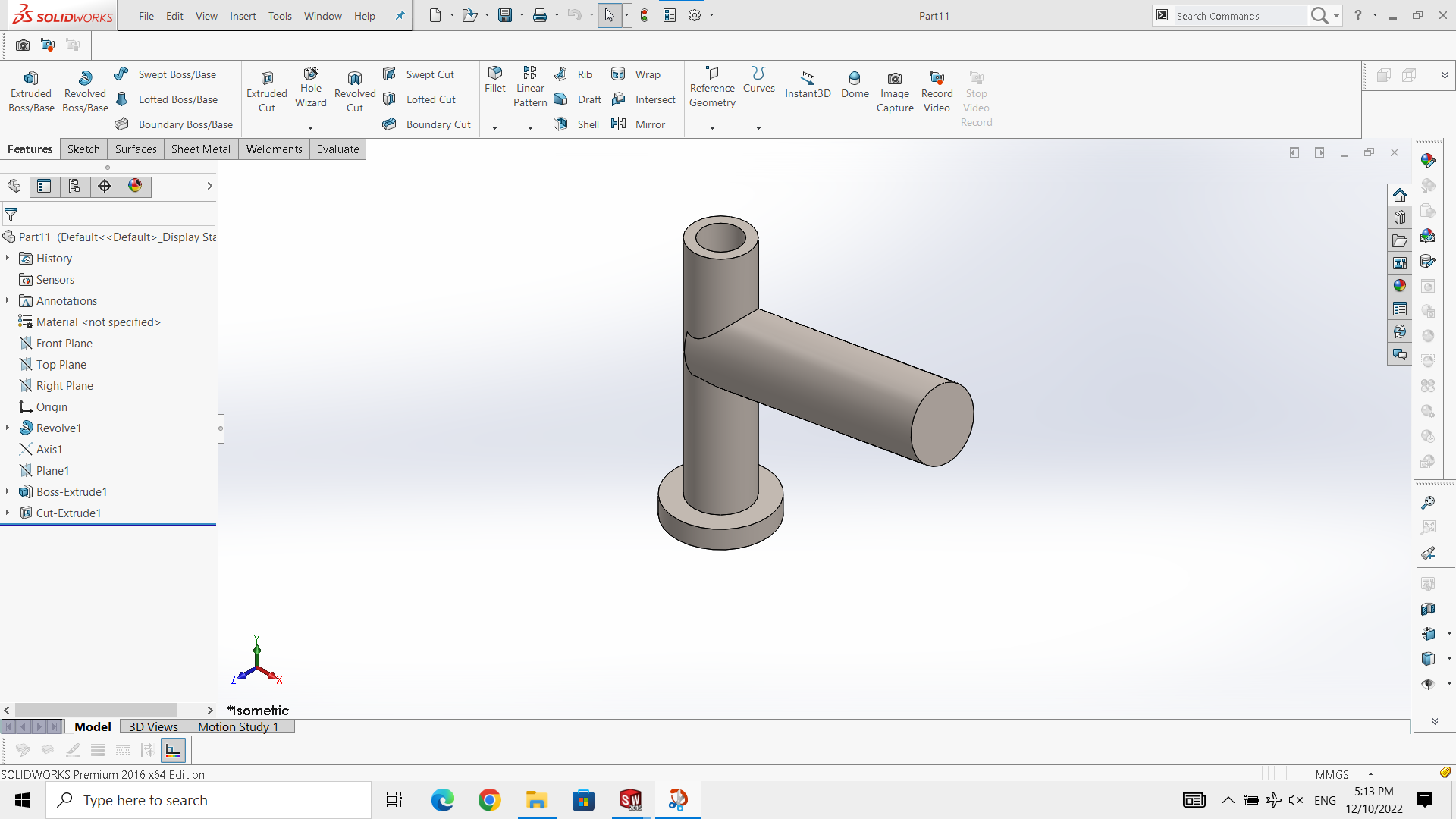Open the Reference Geometry tool
Viewport: 1456px width, 819px height.
point(712,87)
